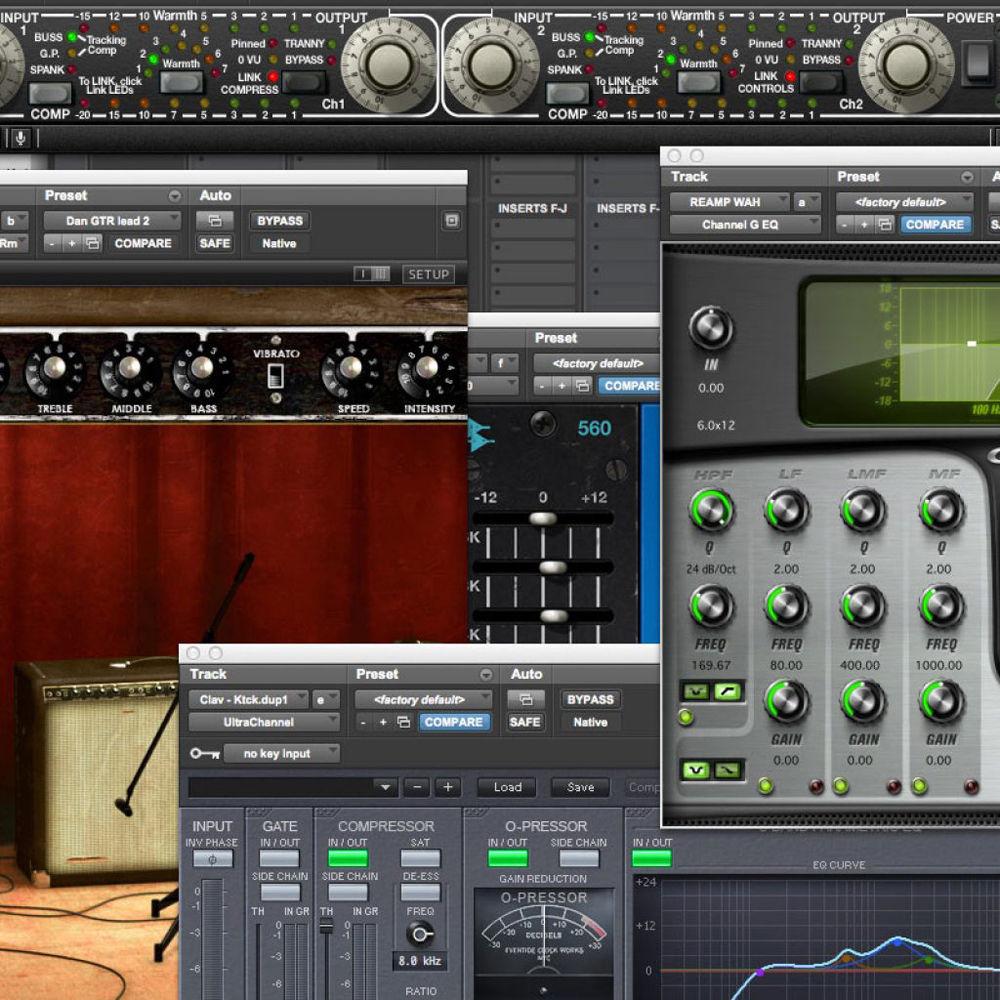The height and width of the screenshot is (1000, 1000).
Task: Click the microphone icon below the compressor rack
Action: tap(22, 138)
